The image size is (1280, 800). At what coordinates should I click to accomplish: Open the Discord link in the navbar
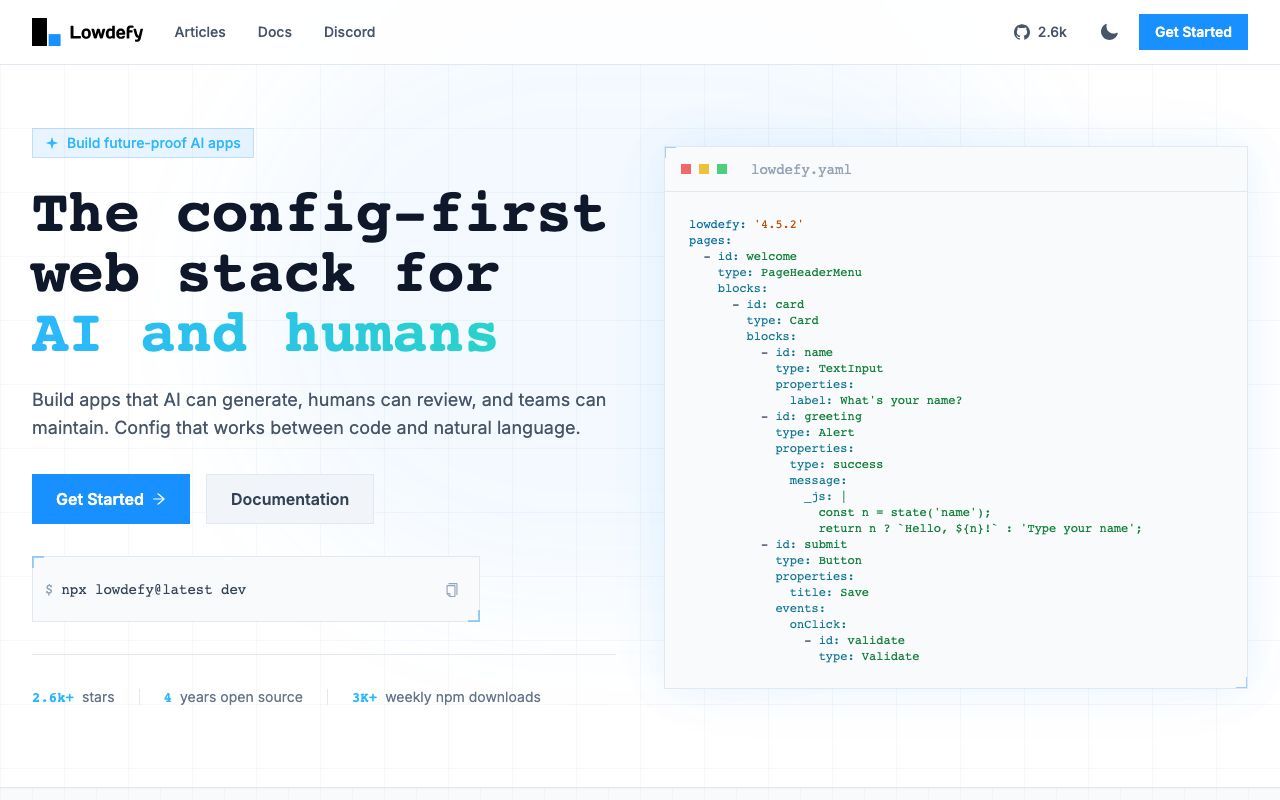coord(350,32)
